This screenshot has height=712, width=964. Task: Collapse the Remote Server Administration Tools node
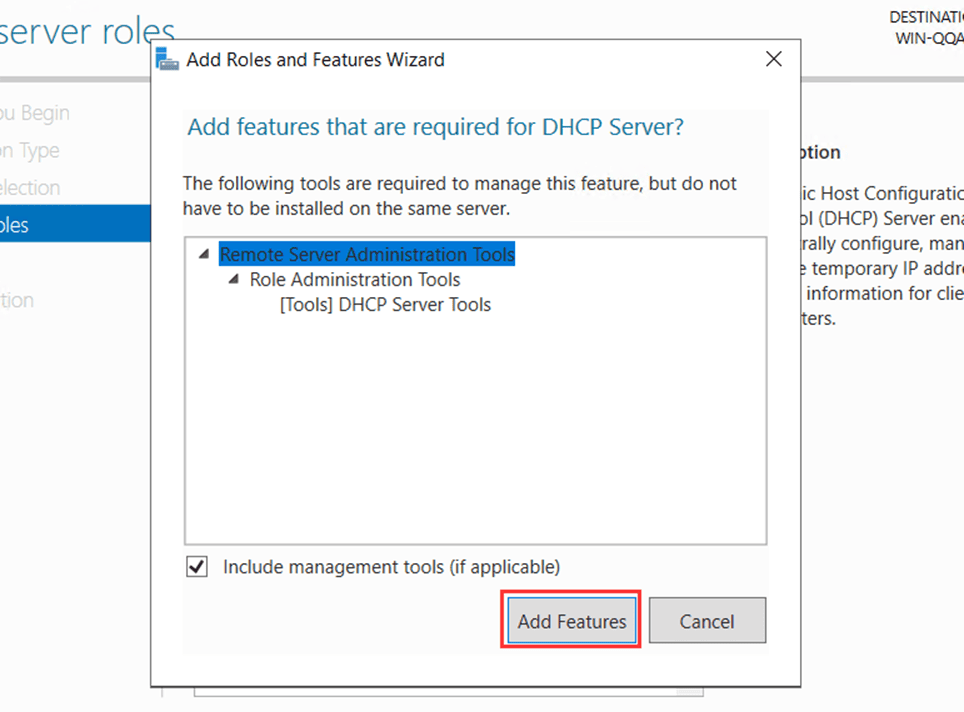[205, 254]
